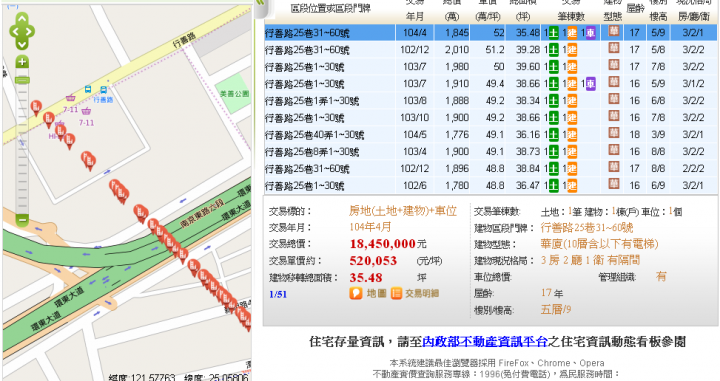720x381 pixels.
Task: Select the row dated 103/10 priced 1,900
Action: (490, 118)
